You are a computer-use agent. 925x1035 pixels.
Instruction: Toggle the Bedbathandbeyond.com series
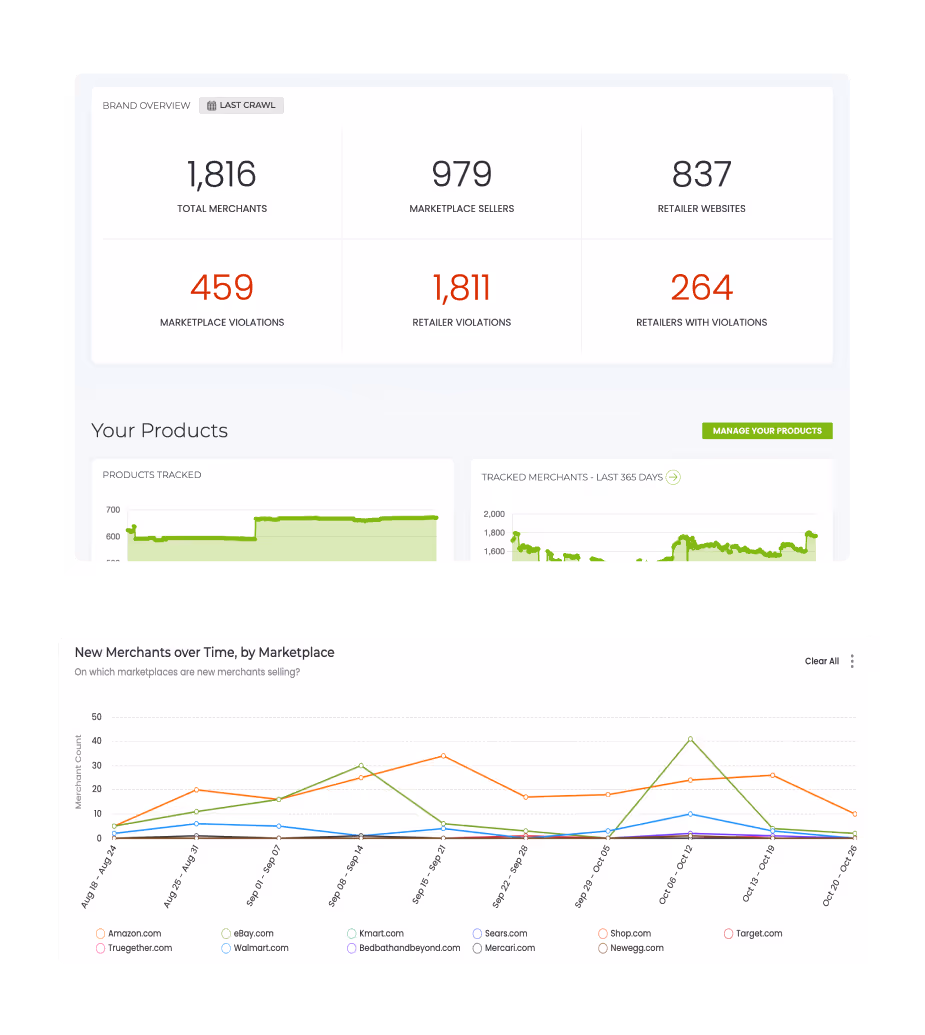pos(350,948)
